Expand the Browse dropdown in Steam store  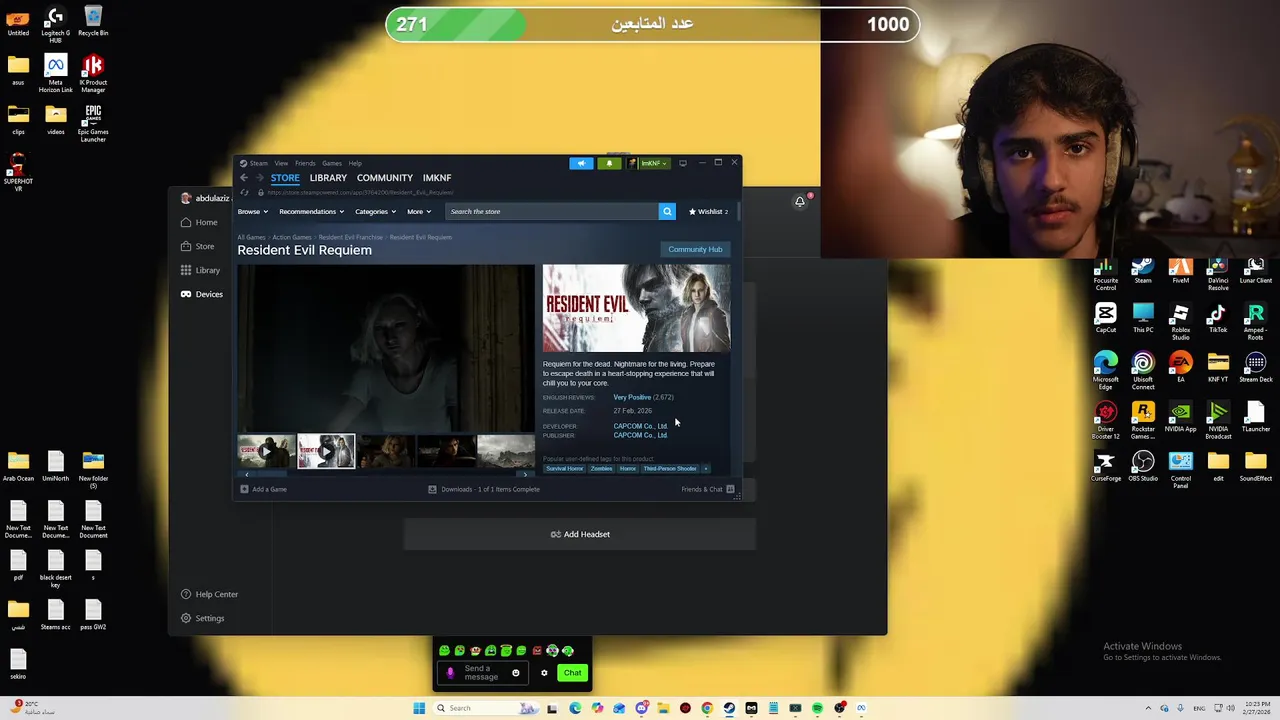point(252,211)
